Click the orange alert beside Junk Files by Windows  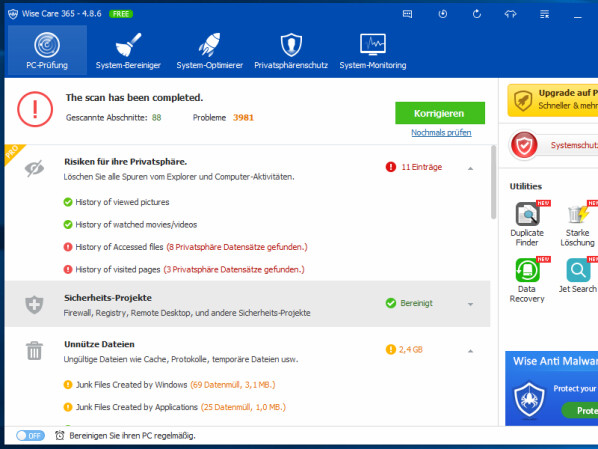tap(68, 385)
